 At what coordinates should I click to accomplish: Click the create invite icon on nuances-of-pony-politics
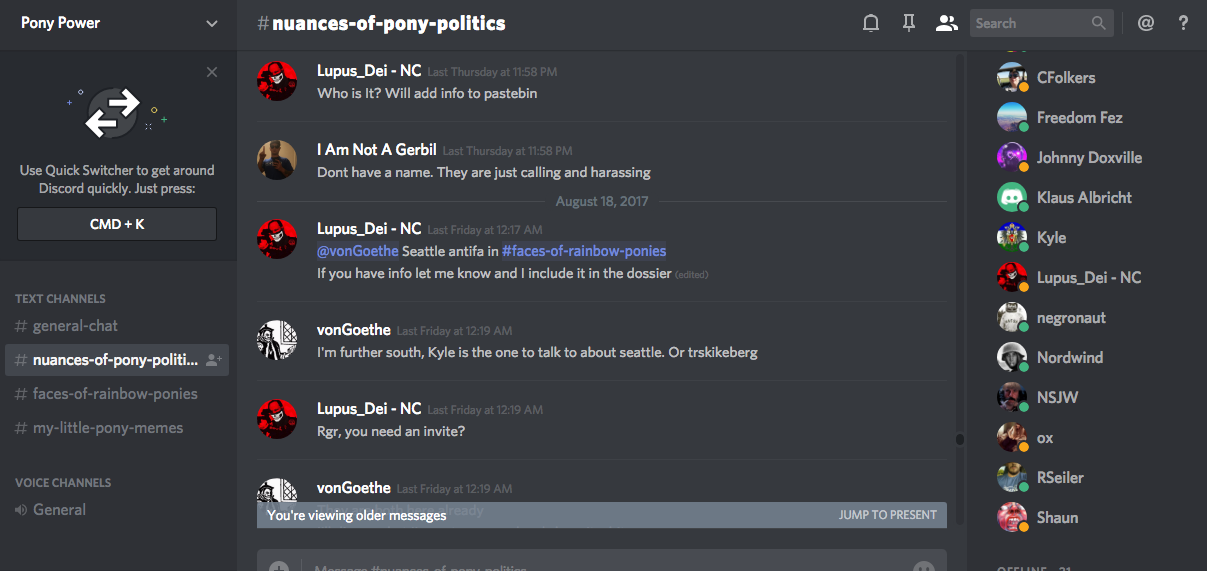click(x=214, y=360)
